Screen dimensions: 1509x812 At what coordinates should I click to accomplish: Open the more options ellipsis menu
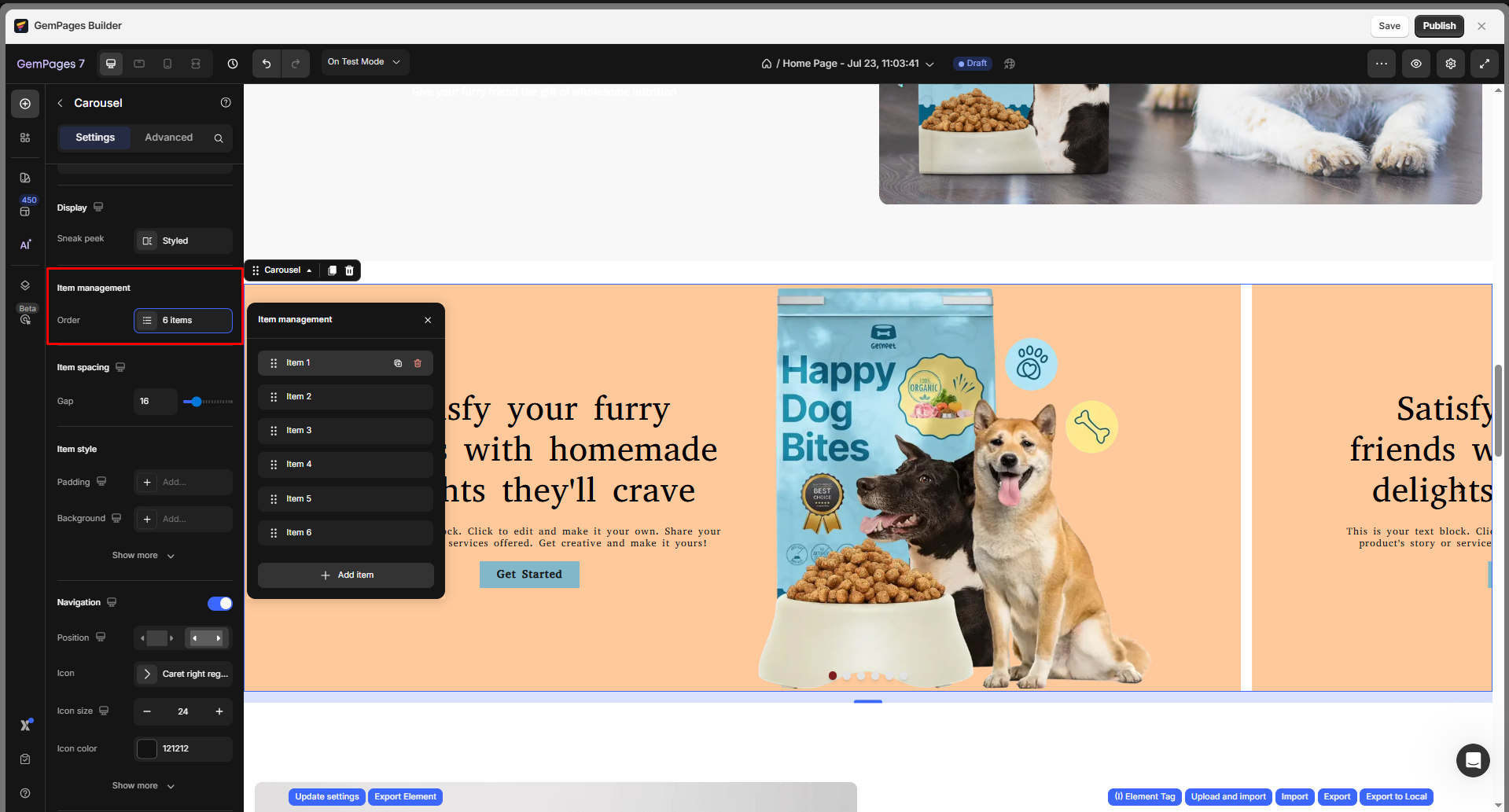tap(1382, 64)
